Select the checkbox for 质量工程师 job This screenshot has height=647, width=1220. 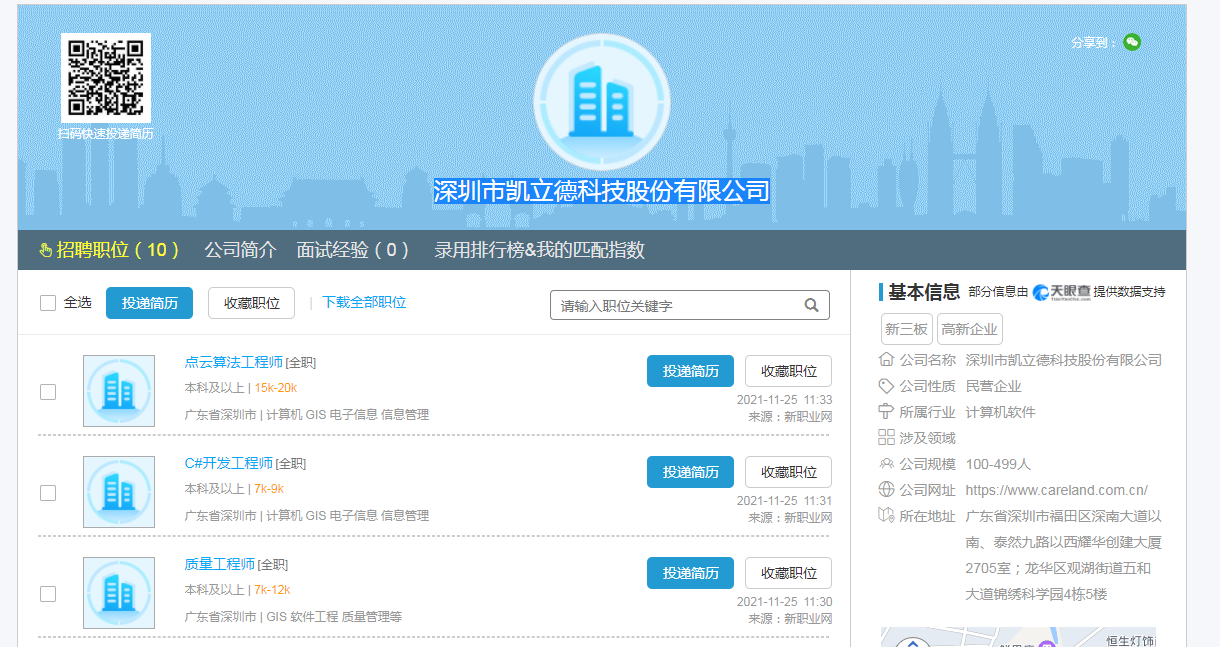point(48,594)
